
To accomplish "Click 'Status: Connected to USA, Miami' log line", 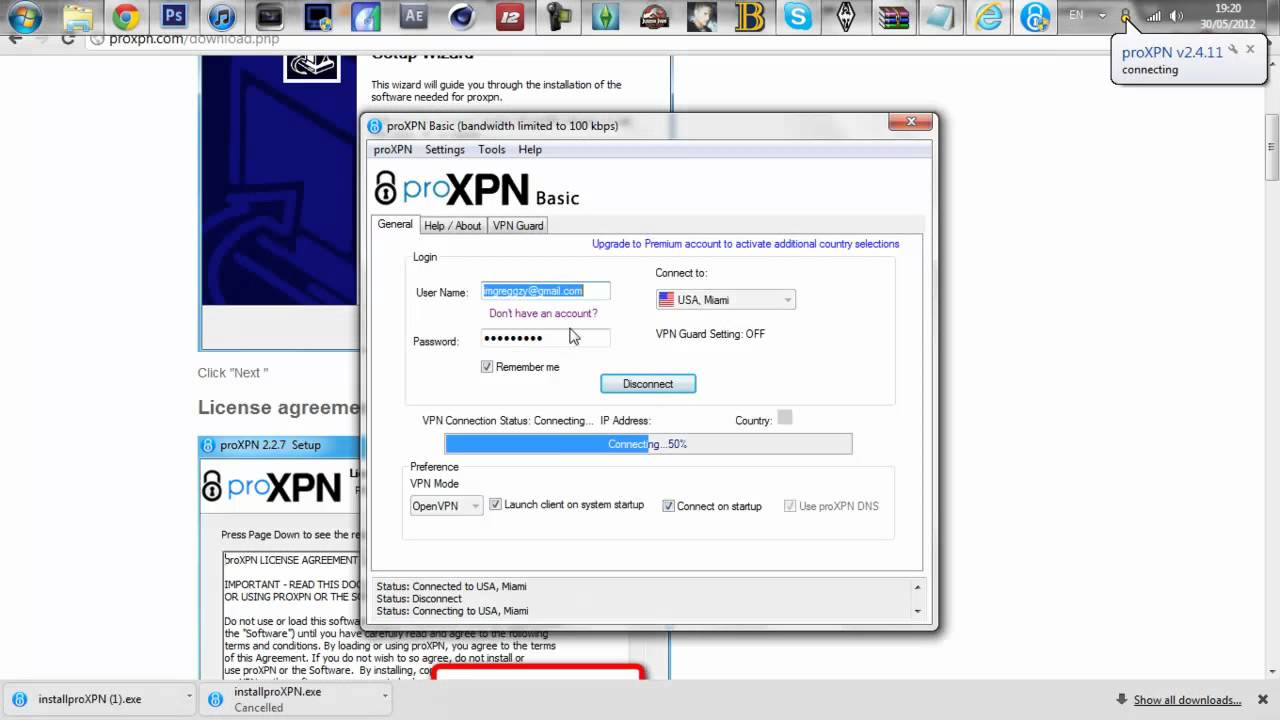I will 451,586.
